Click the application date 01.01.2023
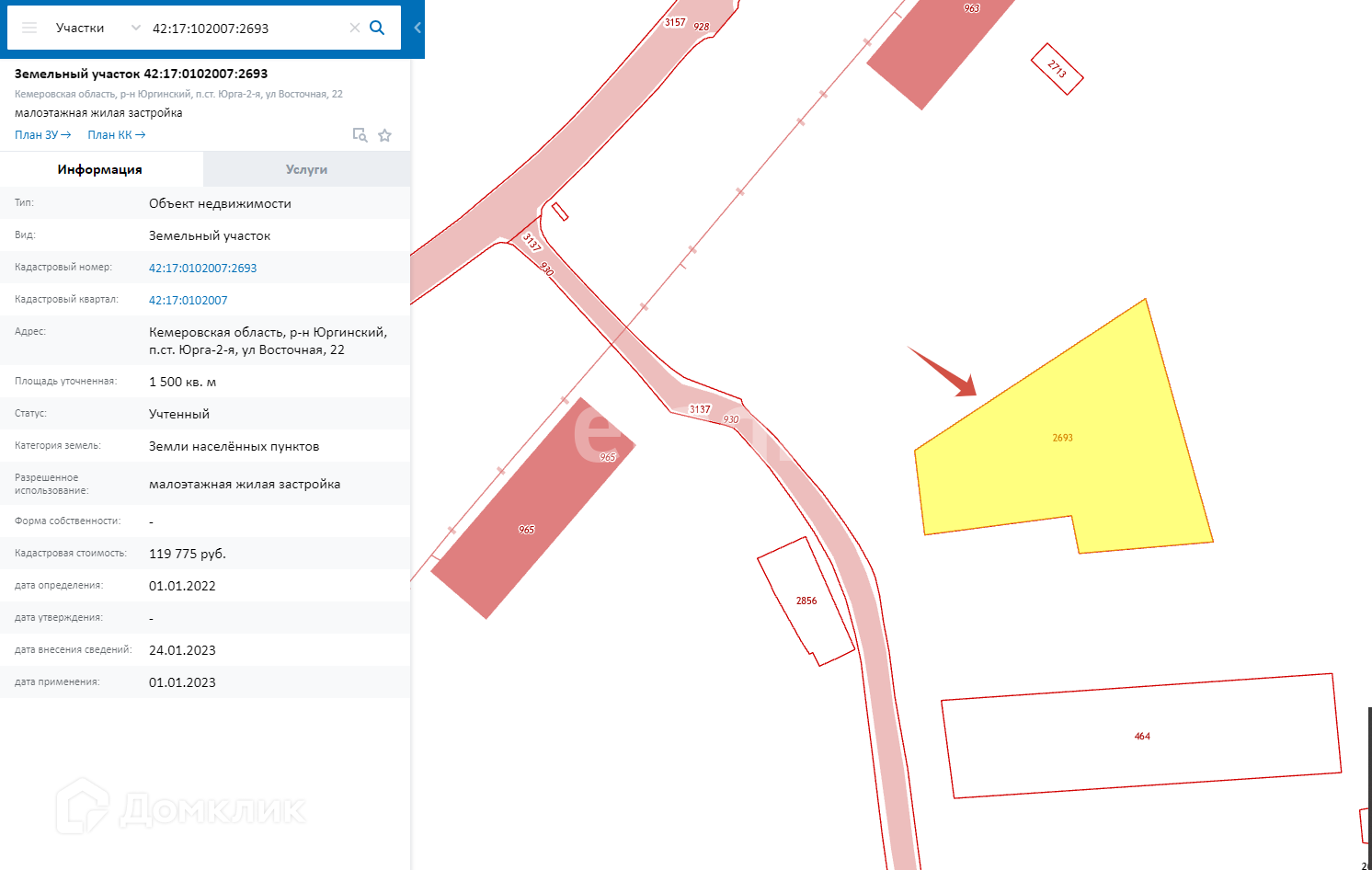 [x=183, y=682]
